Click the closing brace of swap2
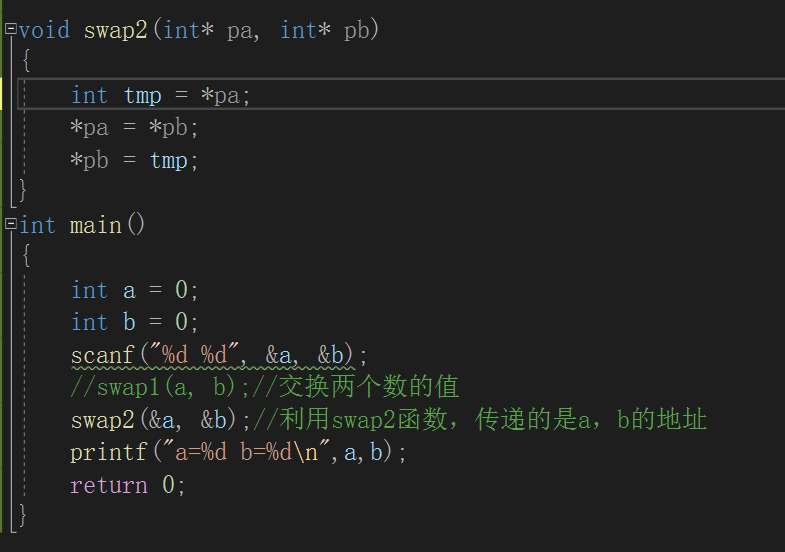 (23, 190)
